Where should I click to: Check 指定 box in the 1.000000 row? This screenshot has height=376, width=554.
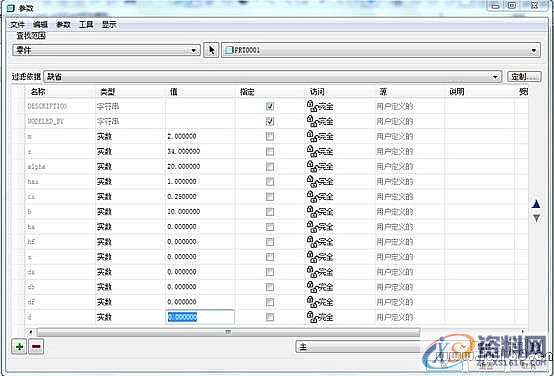[270, 181]
